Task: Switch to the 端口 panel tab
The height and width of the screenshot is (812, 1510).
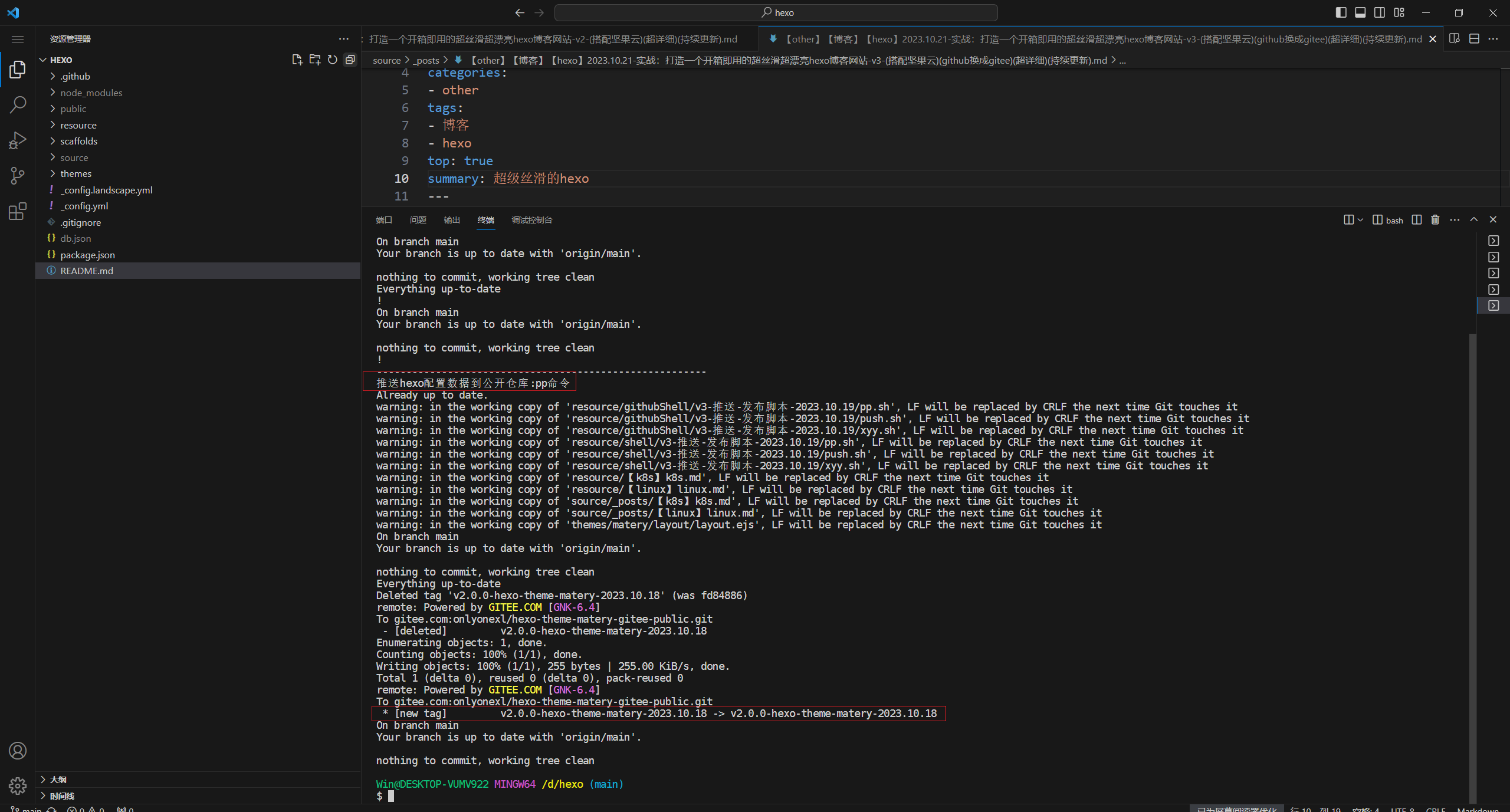Action: 384,220
